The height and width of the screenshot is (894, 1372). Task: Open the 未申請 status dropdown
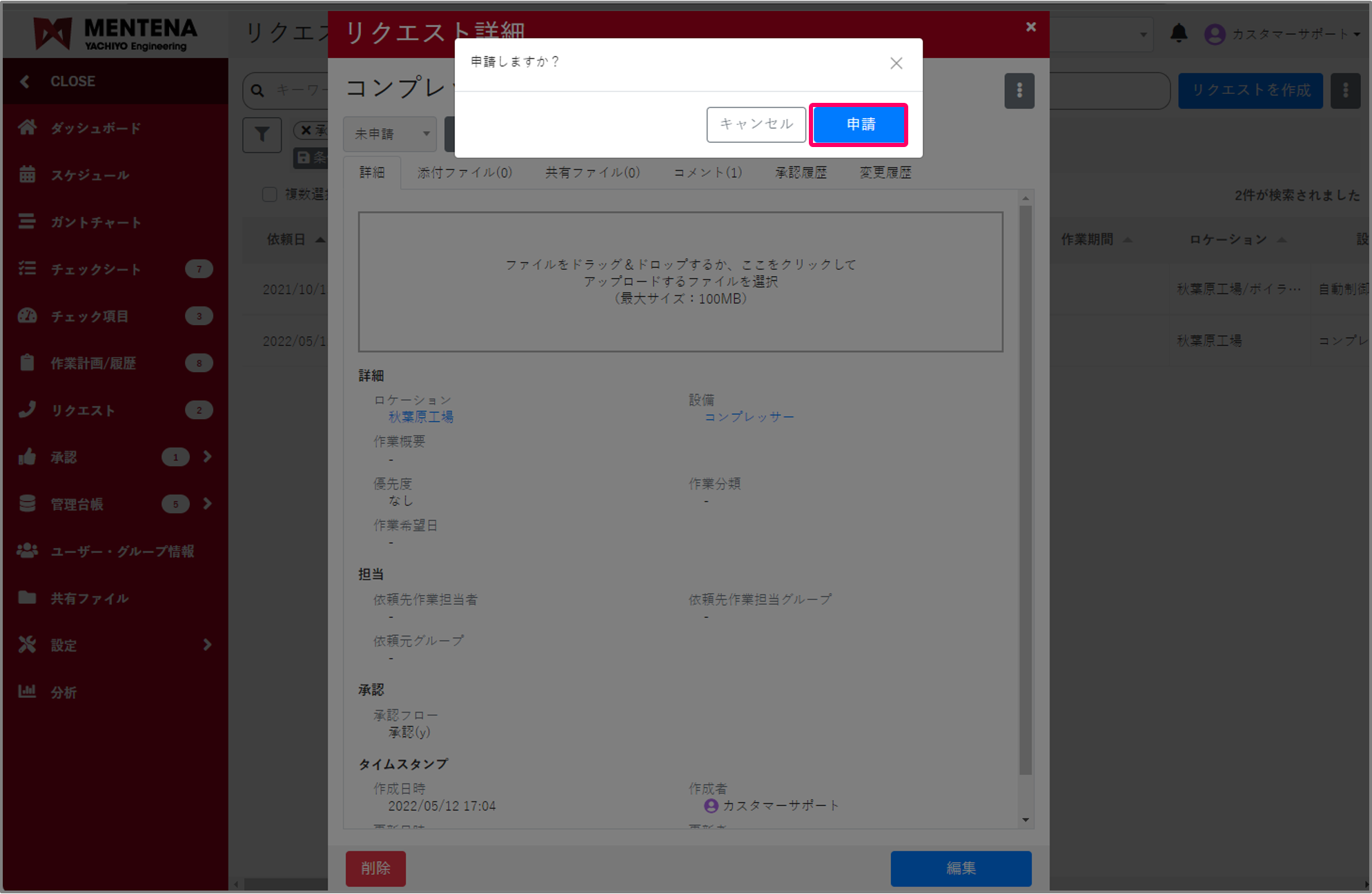389,134
